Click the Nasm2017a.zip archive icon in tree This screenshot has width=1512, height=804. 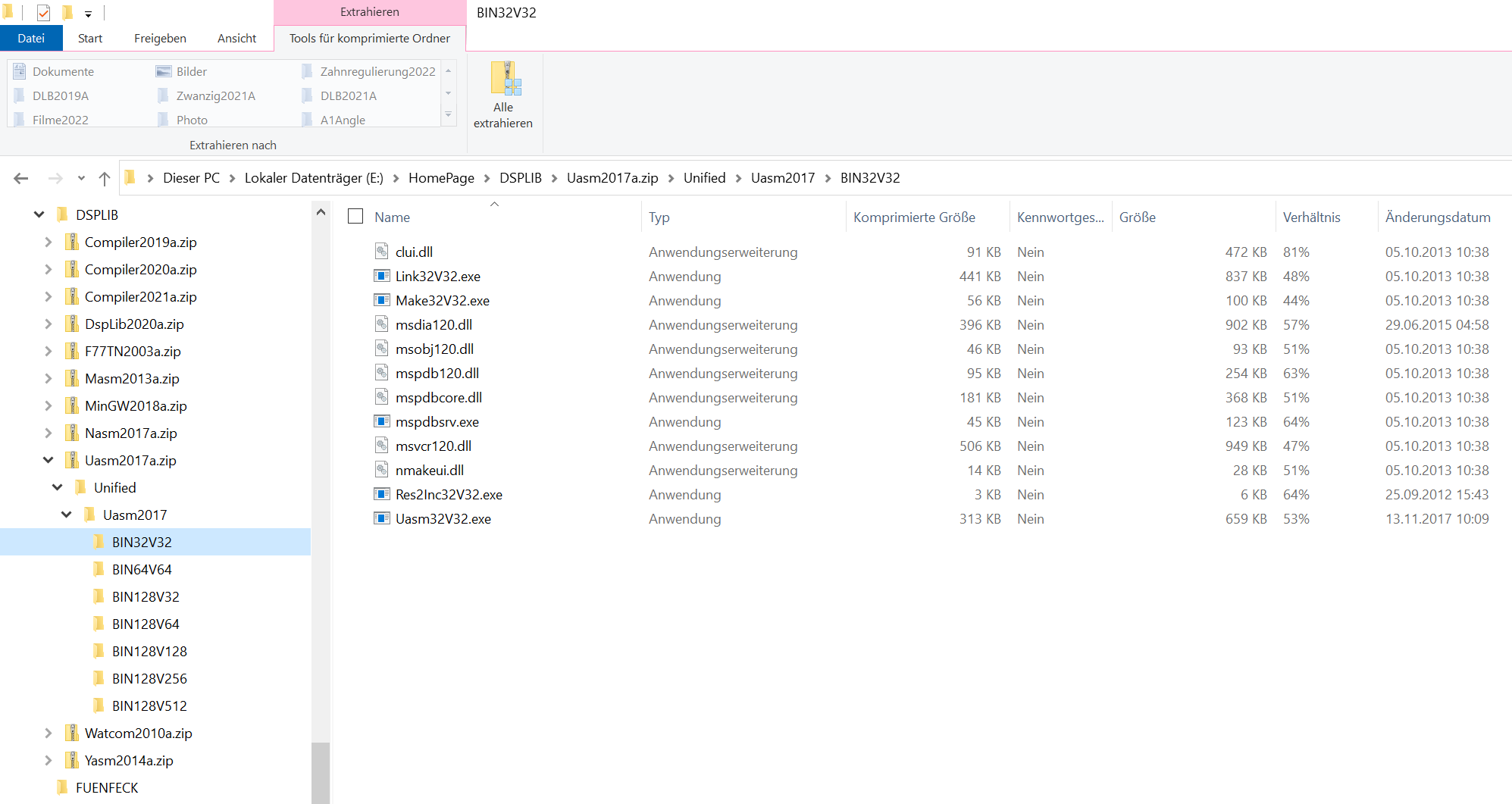(x=72, y=433)
